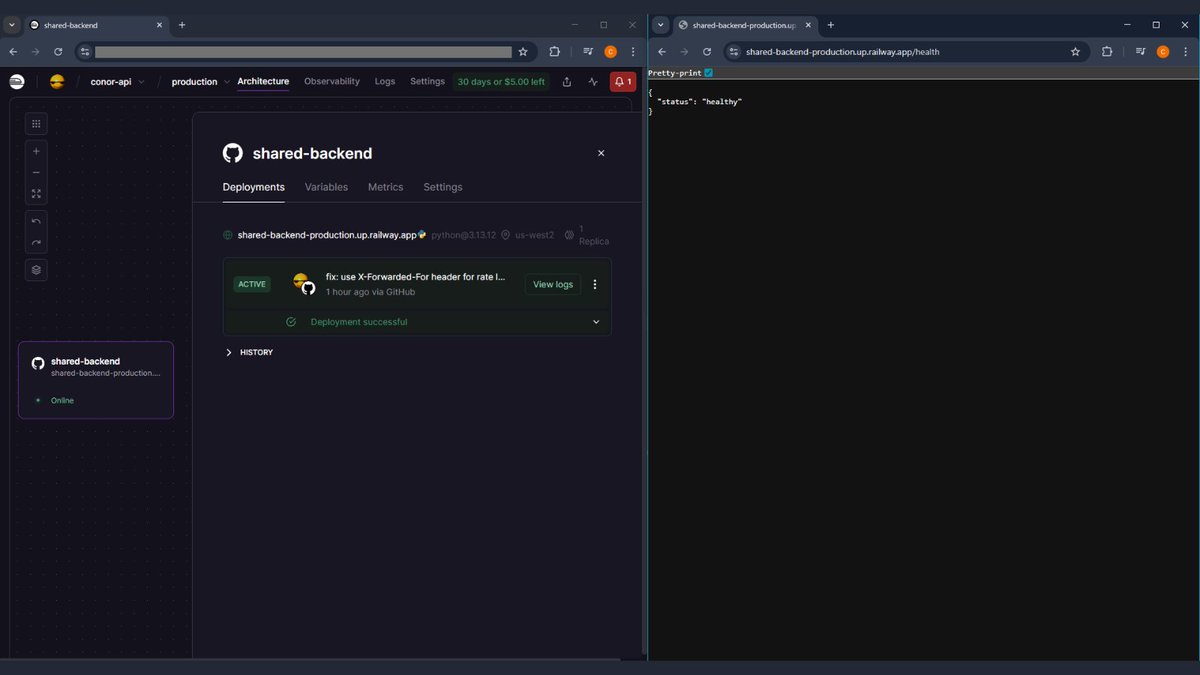1200x675 pixels.
Task: Open tab search dropdown in right browser
Action: (661, 24)
